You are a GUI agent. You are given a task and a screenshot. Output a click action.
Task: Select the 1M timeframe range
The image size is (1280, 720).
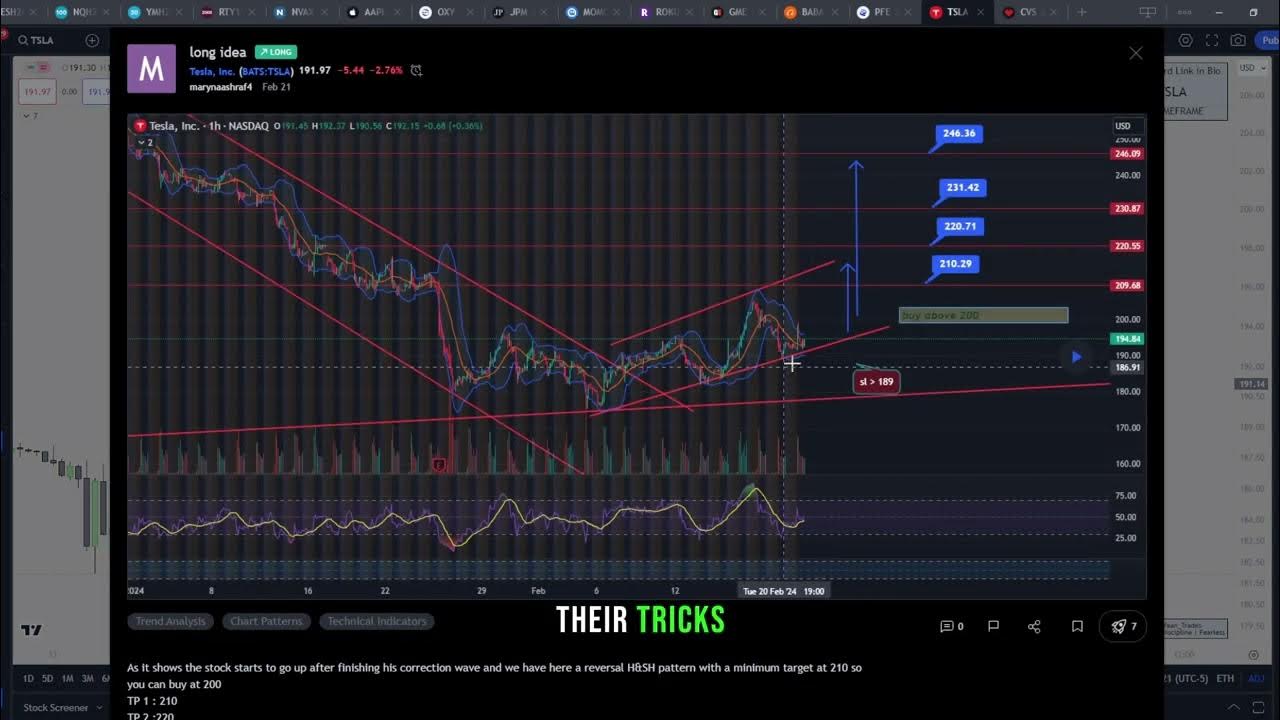(x=67, y=679)
